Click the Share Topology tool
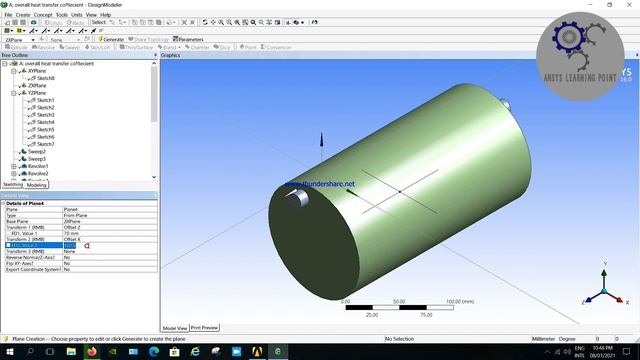Viewport: 640px width, 360px height. click(148, 40)
